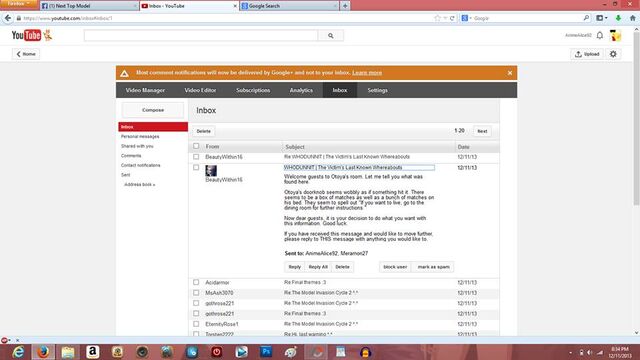Click the search magnifier button
The height and width of the screenshot is (360, 640).
(x=331, y=36)
